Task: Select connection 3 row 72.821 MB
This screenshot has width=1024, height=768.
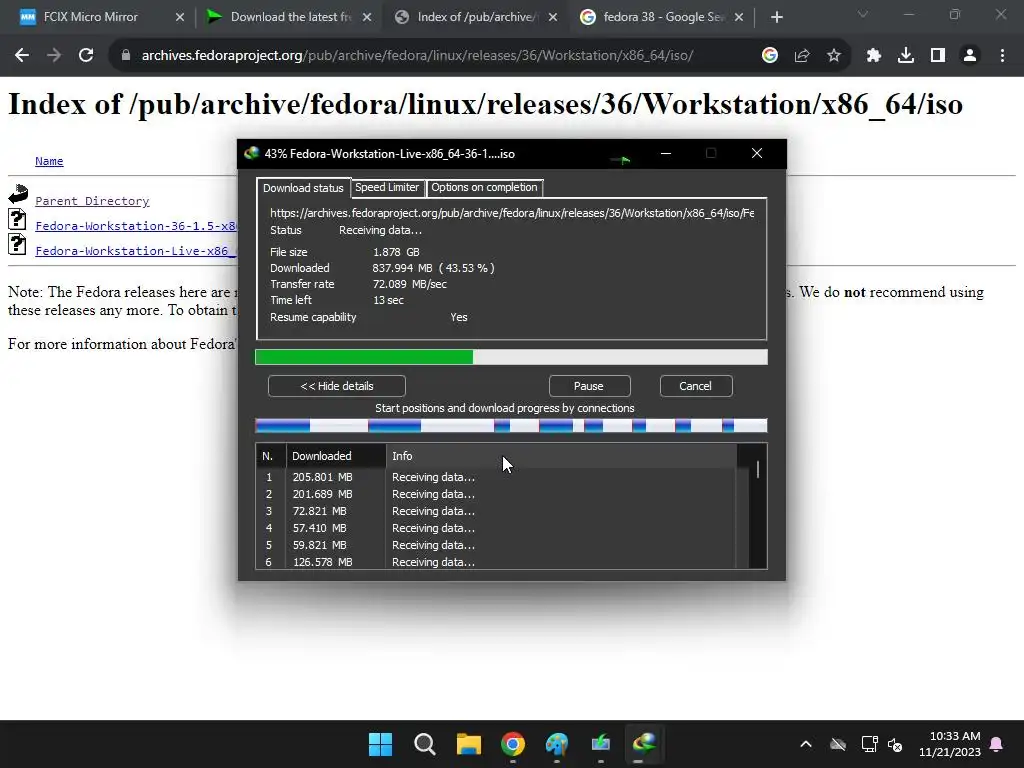Action: tap(496, 511)
